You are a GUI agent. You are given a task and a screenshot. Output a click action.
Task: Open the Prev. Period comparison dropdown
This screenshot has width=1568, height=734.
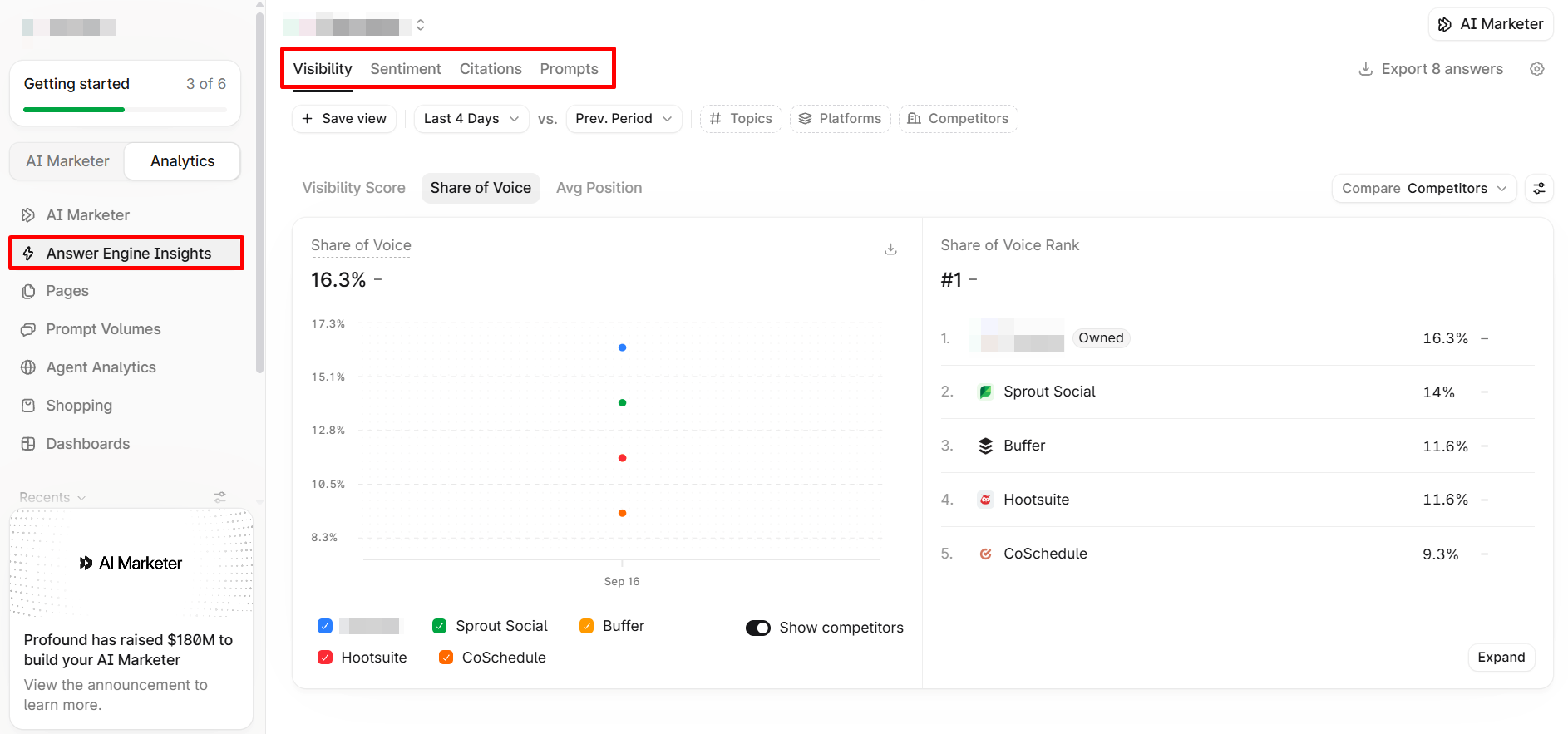coord(624,119)
